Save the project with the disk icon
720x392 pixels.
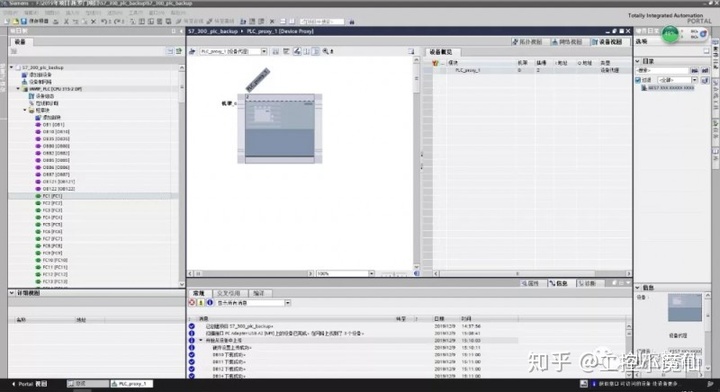coord(23,22)
